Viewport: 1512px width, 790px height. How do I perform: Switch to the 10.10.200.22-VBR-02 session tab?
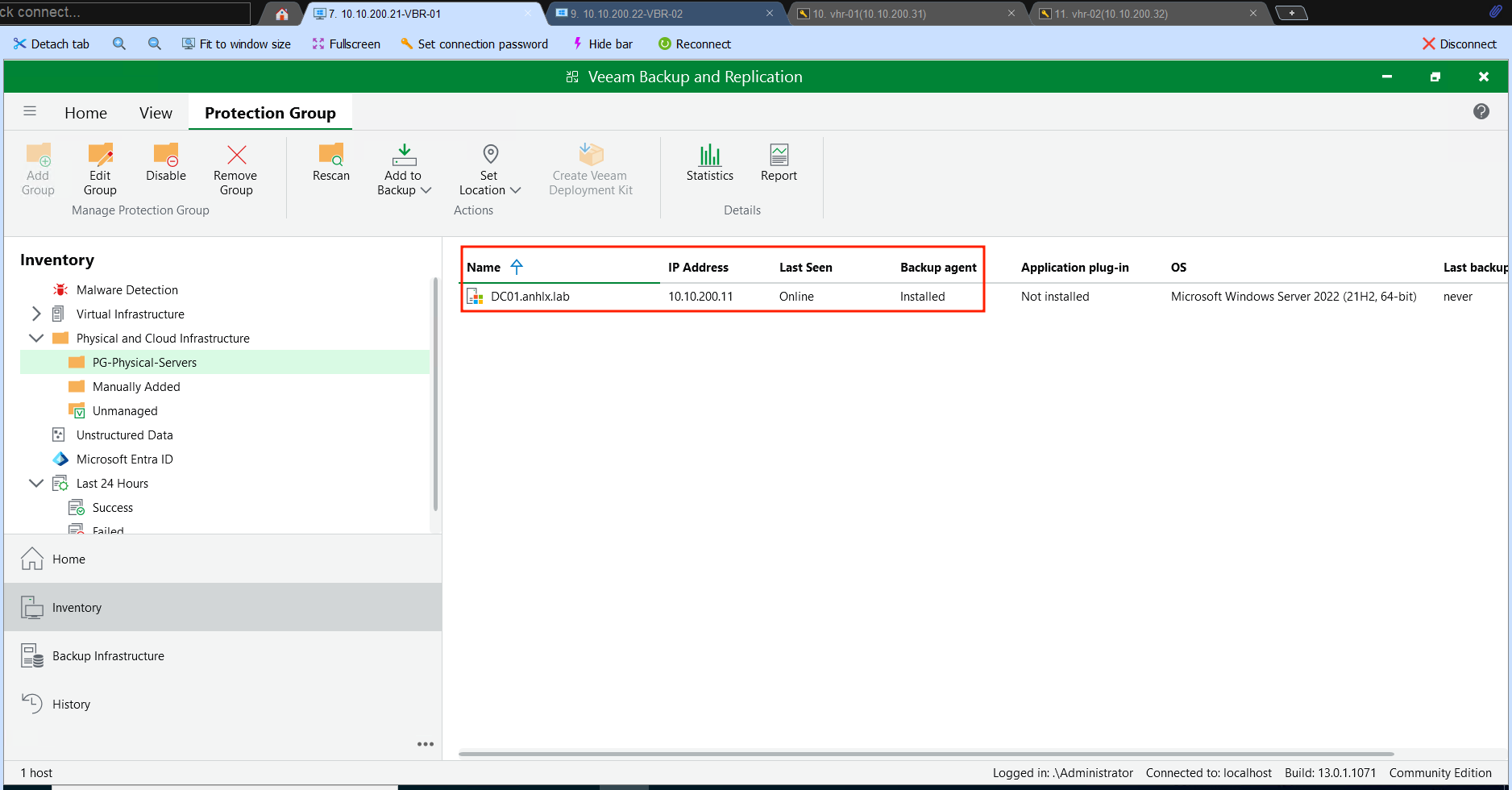[666, 14]
